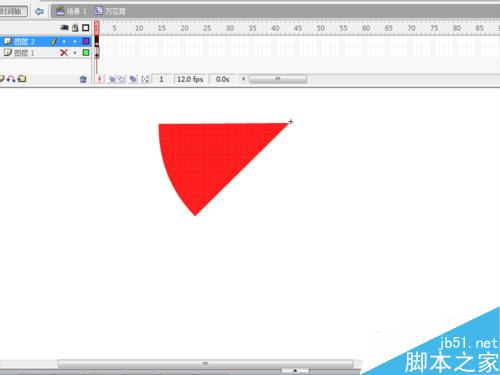Image resolution: width=500 pixels, height=375 pixels.
Task: Select the 图层 1 layer
Action: coord(45,53)
